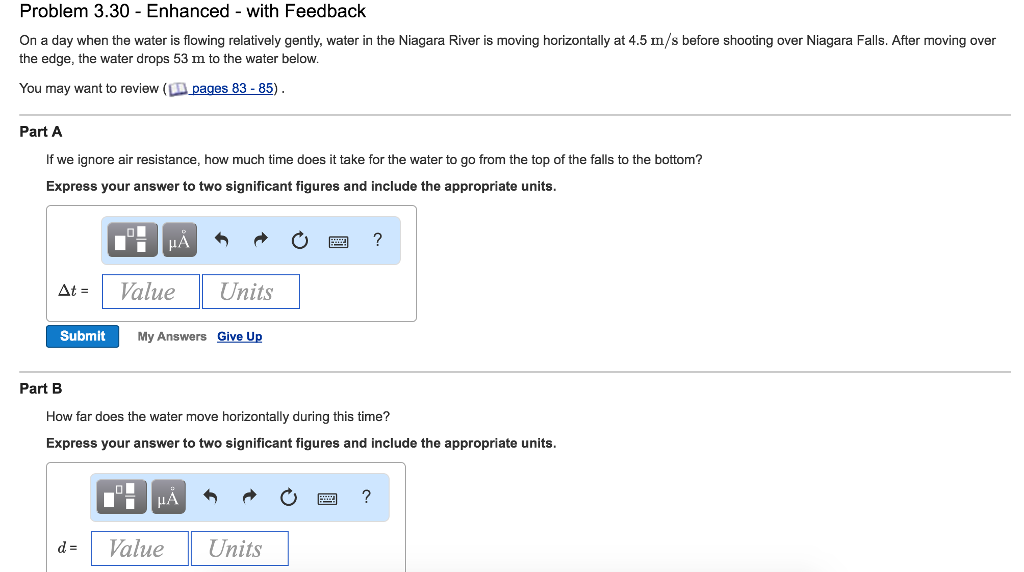Screen dimensions: 1024x572
Task: Select the Part B heading
Action: point(40,389)
